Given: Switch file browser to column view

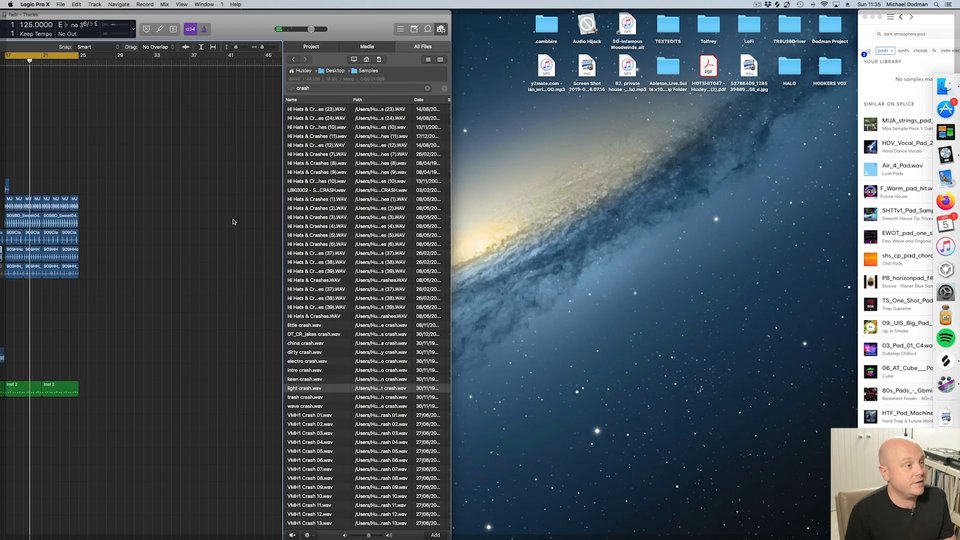Looking at the screenshot, I should click(x=440, y=59).
